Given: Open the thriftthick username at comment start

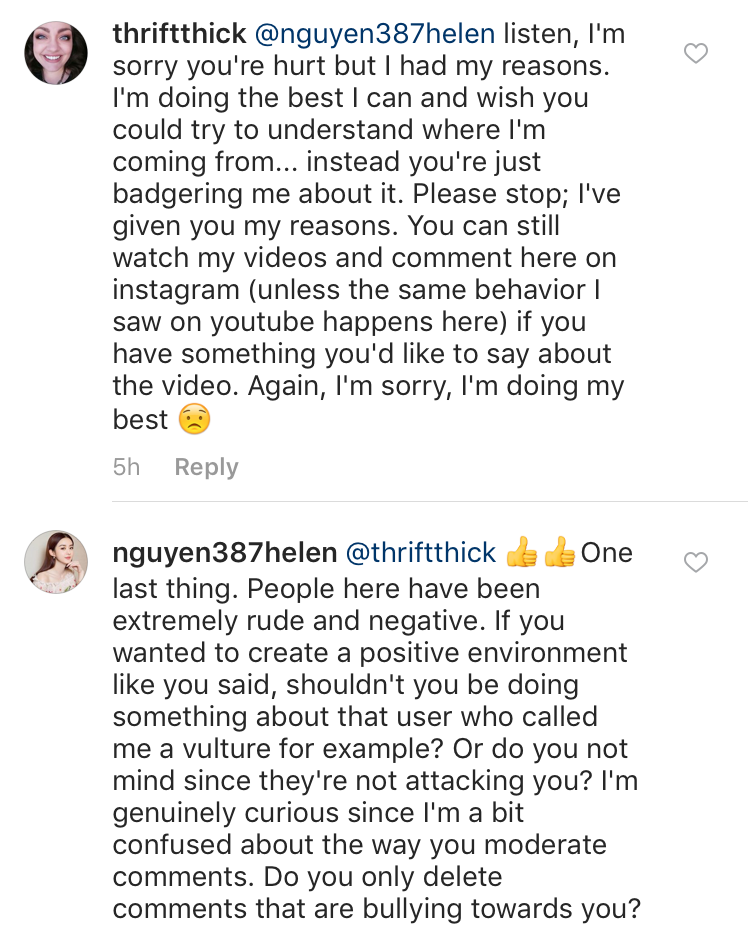Looking at the screenshot, I should pos(180,33).
